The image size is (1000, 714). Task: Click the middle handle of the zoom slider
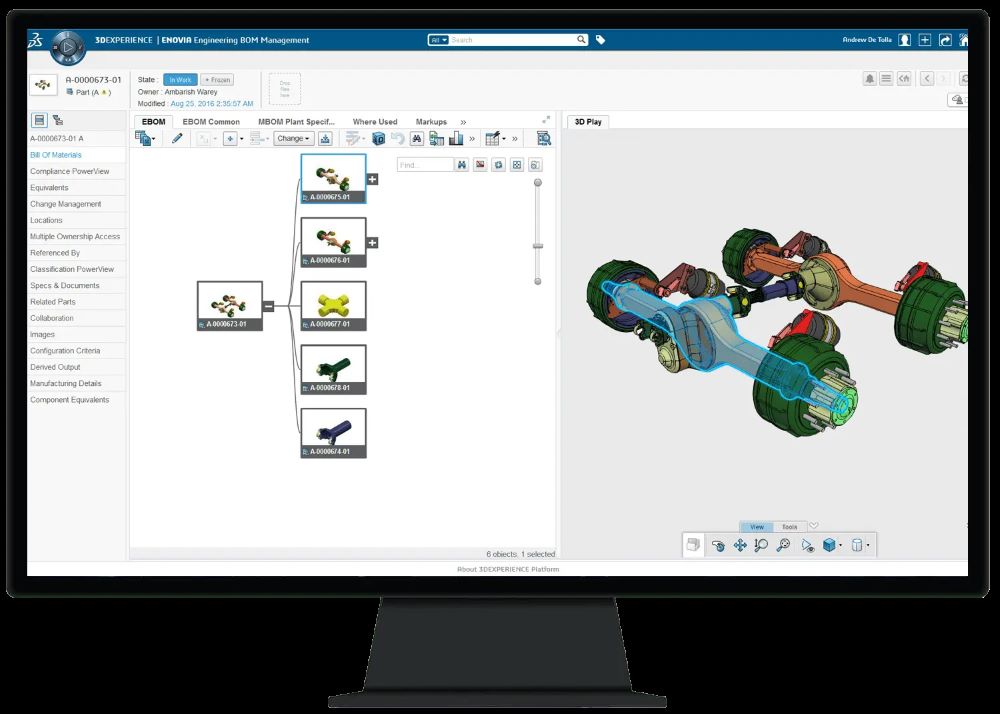[x=538, y=246]
